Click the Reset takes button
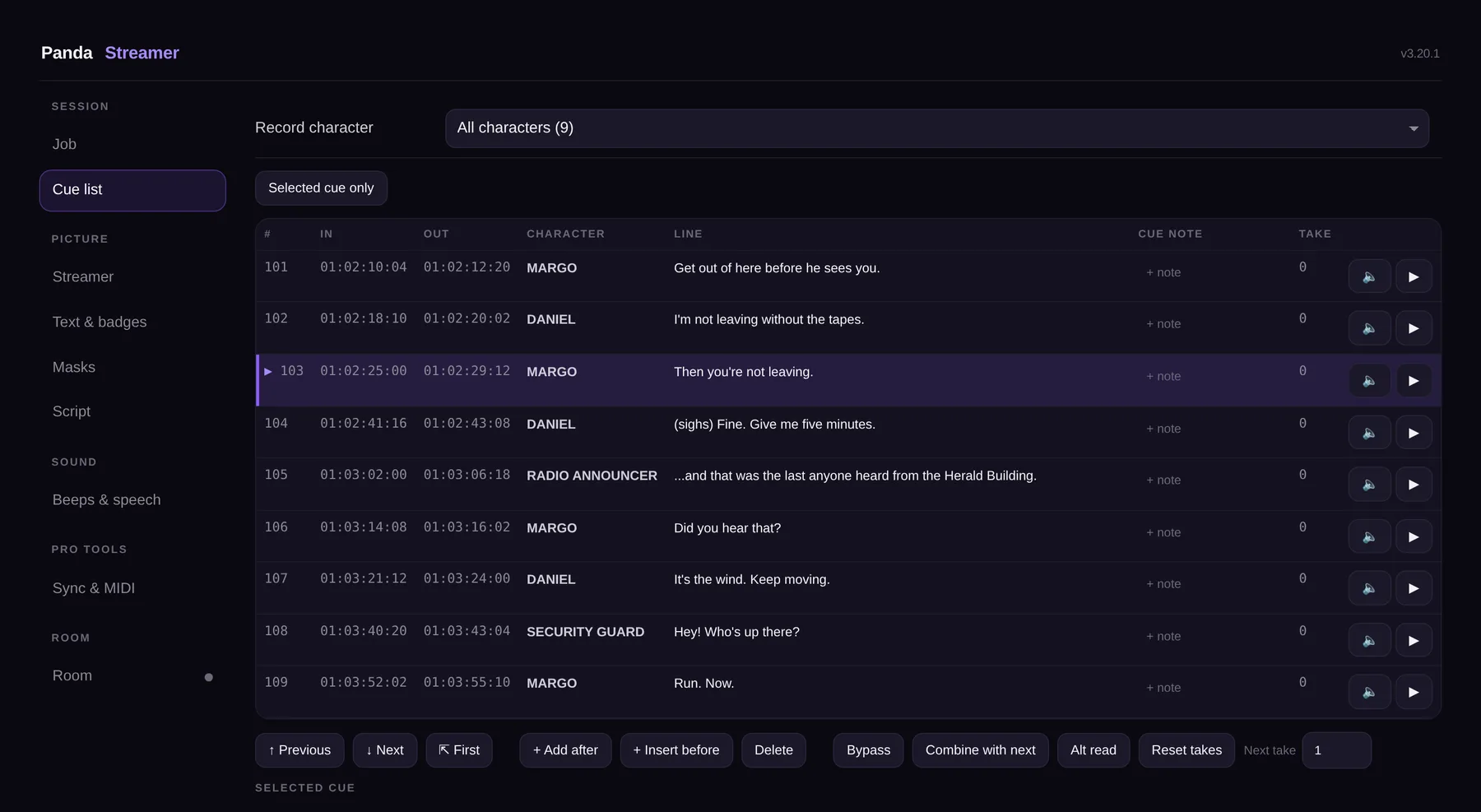The image size is (1481, 812). click(1186, 750)
